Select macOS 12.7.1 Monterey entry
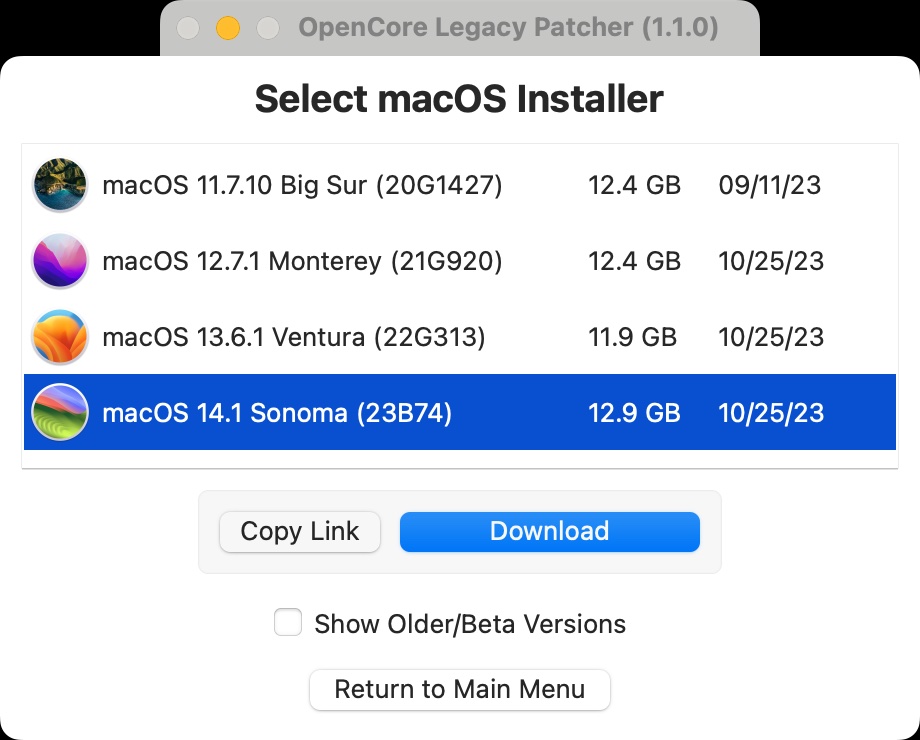The height and width of the screenshot is (740, 920). pos(460,261)
